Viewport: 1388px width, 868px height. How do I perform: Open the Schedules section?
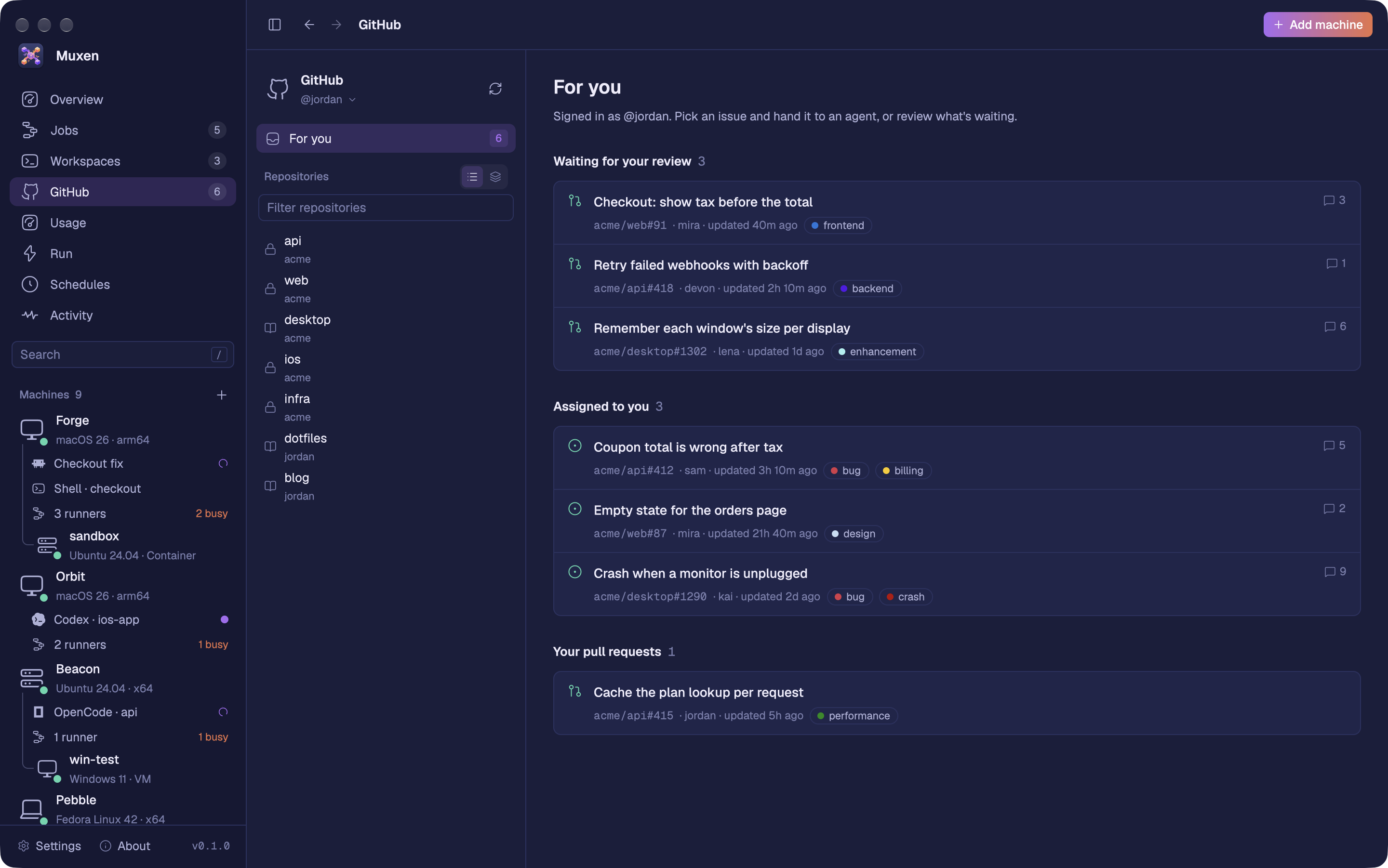(x=123, y=284)
